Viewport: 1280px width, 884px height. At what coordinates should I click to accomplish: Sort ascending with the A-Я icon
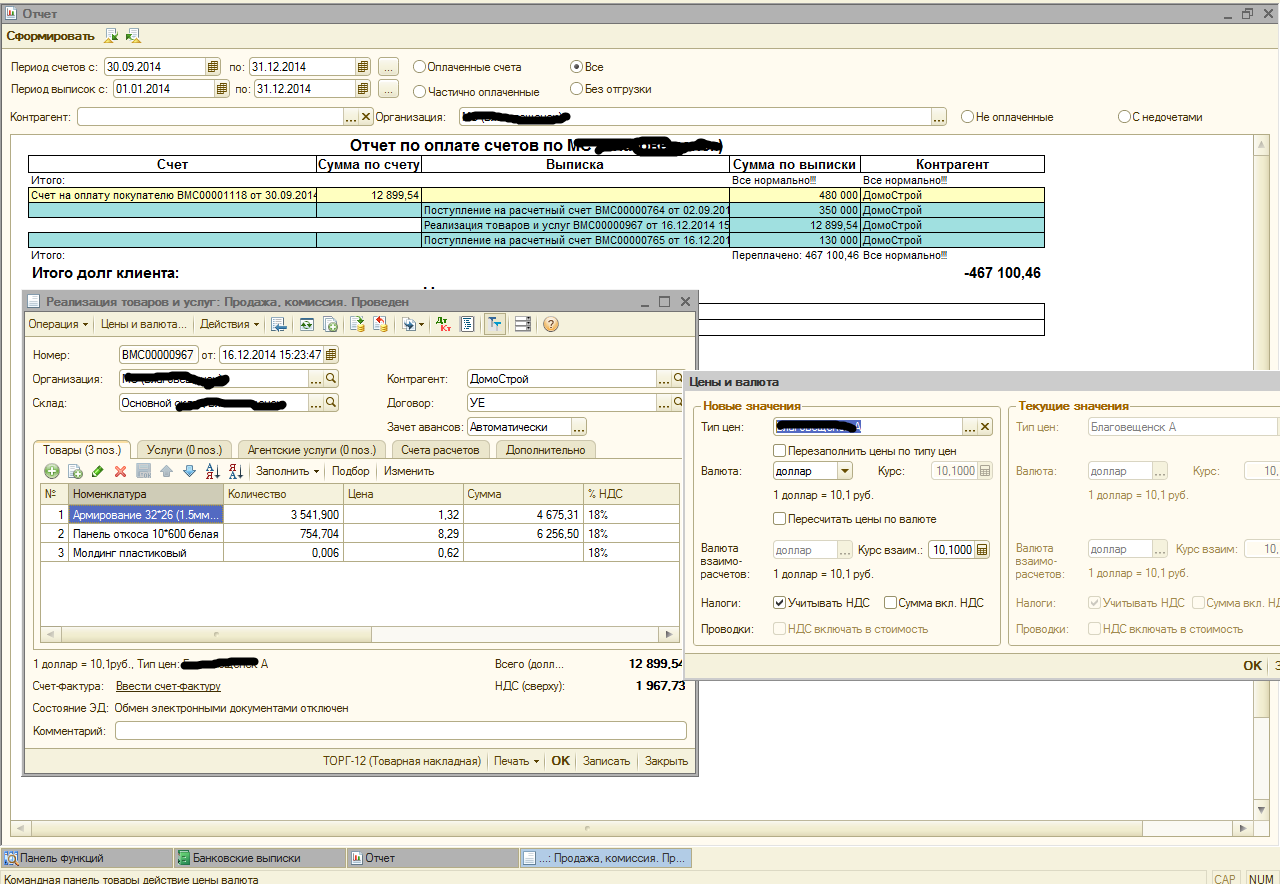212,471
